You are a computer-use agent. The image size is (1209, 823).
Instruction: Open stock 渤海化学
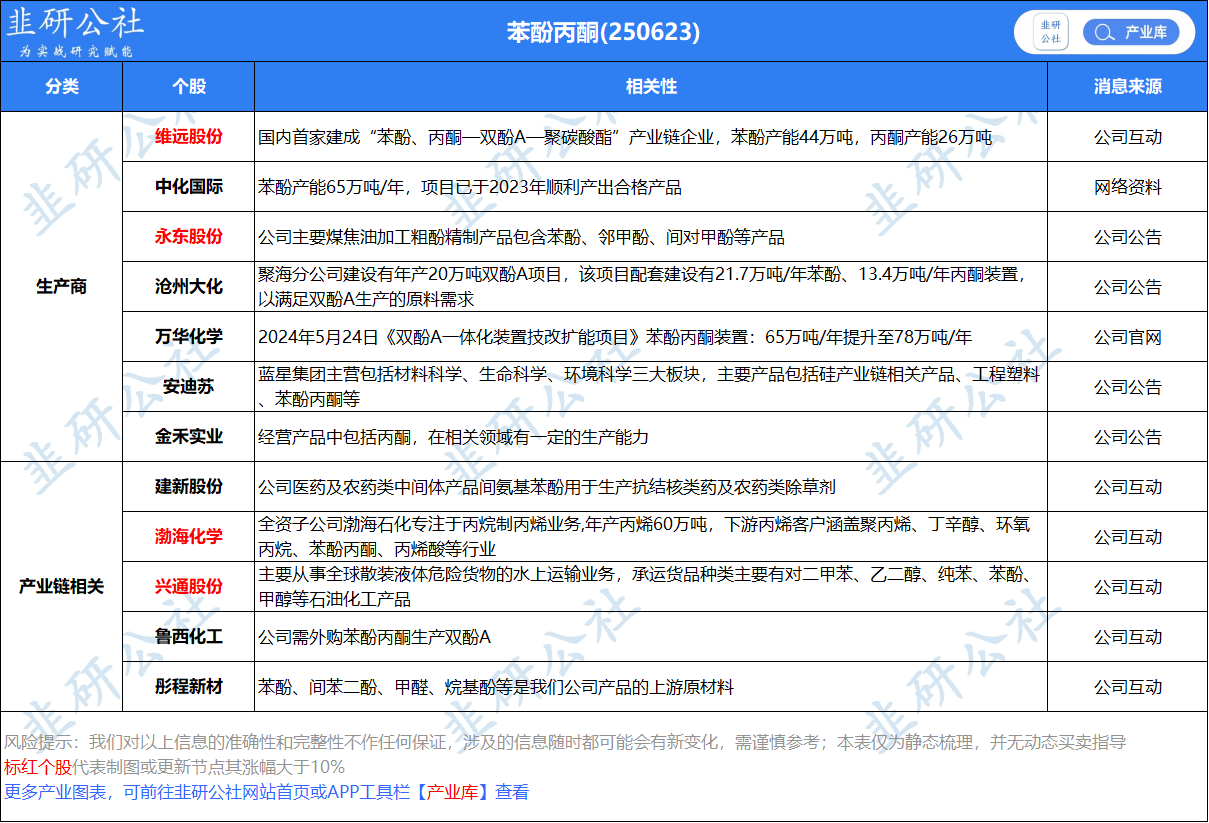[x=189, y=537]
